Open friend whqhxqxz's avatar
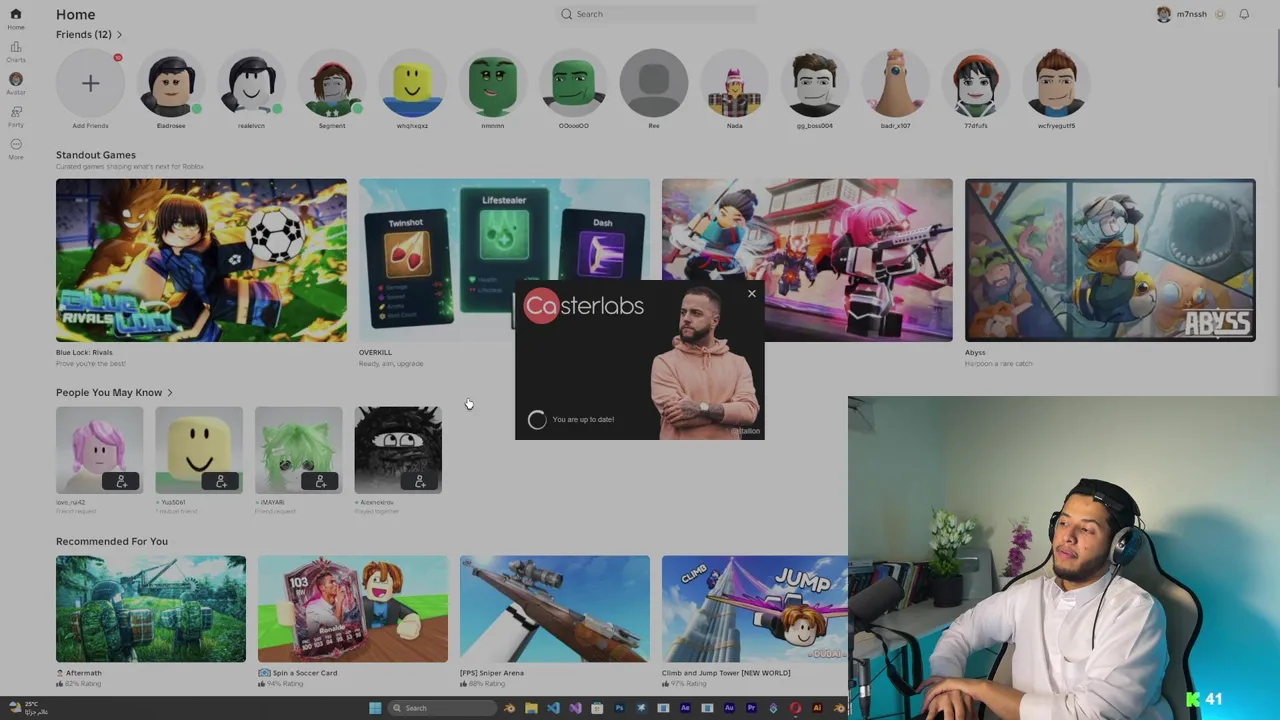1280x720 pixels. [412, 83]
